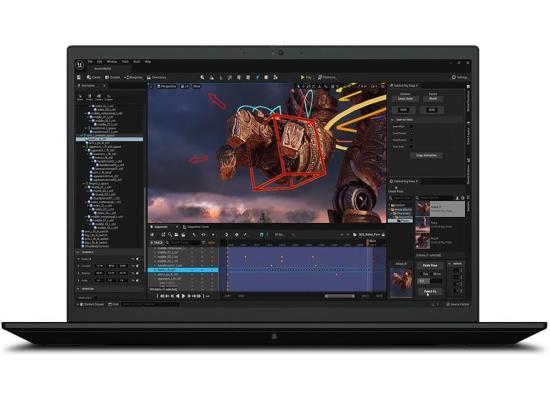550x400 pixels.
Task: Open the viewport Show options
Action: click(196, 86)
